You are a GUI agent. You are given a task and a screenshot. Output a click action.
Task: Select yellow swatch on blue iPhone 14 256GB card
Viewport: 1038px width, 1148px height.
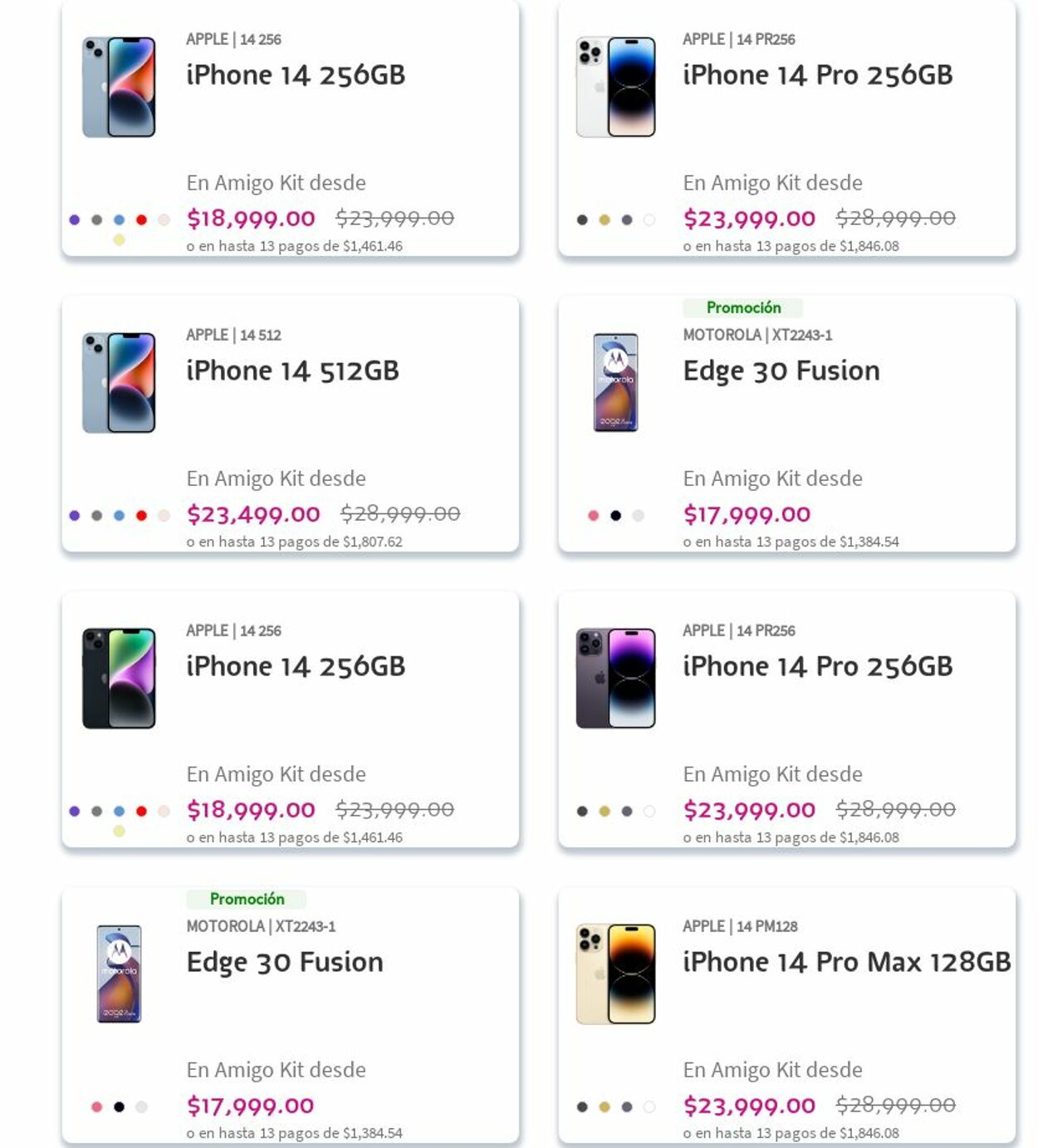(x=119, y=240)
